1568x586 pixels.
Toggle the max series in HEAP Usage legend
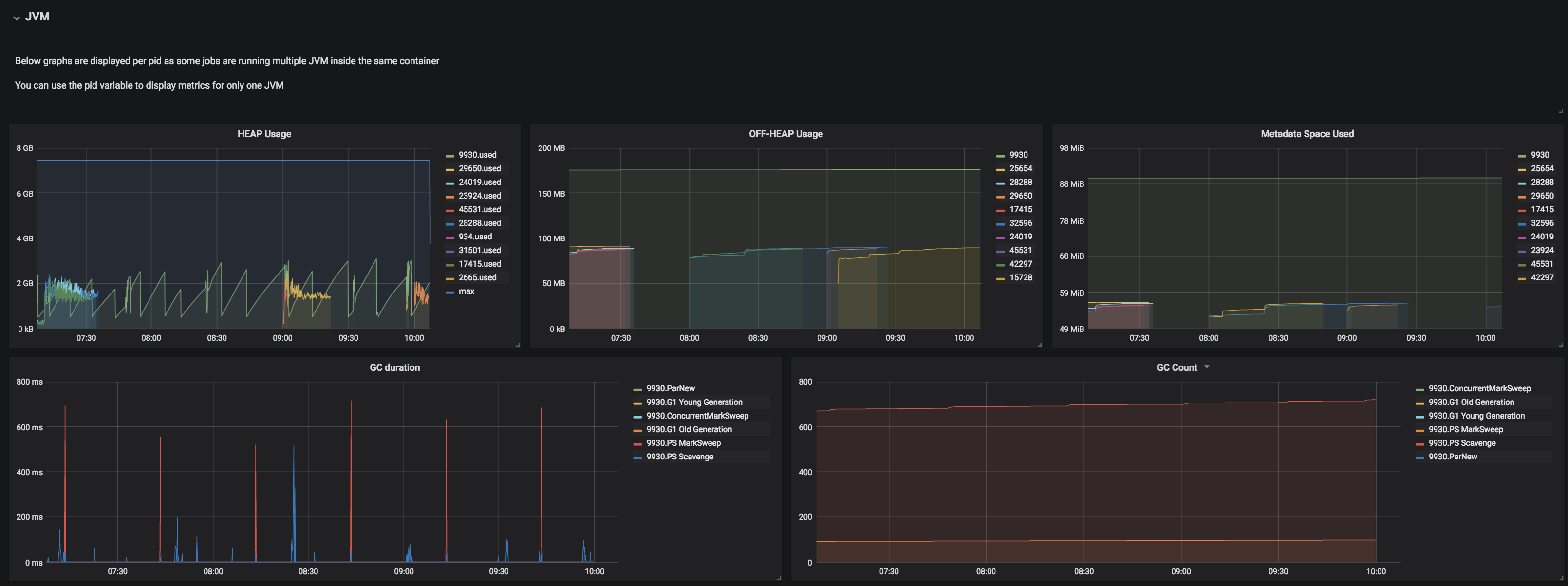(467, 292)
